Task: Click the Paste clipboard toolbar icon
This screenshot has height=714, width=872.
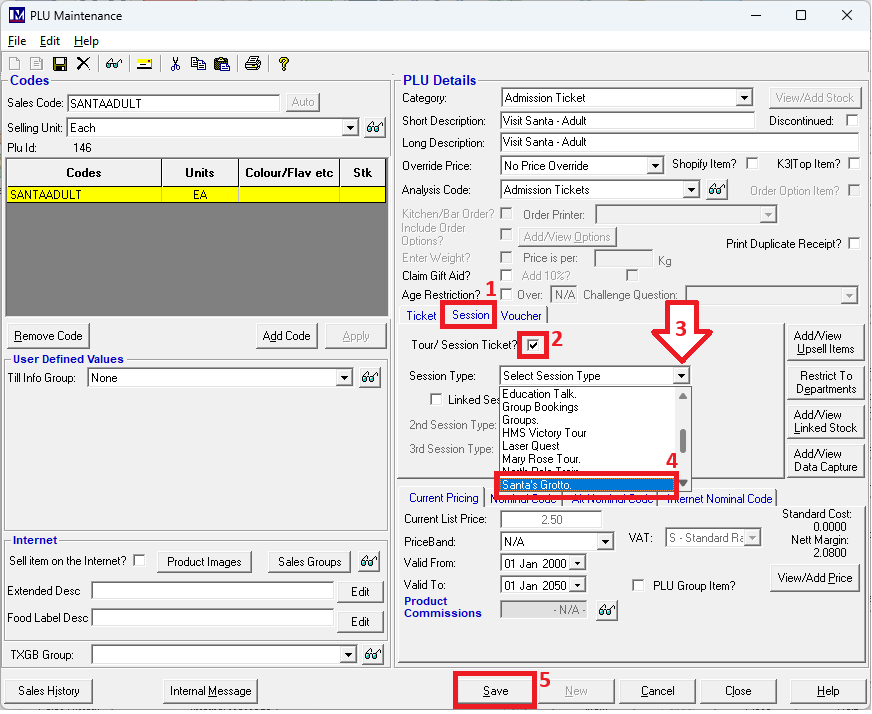Action: point(221,64)
